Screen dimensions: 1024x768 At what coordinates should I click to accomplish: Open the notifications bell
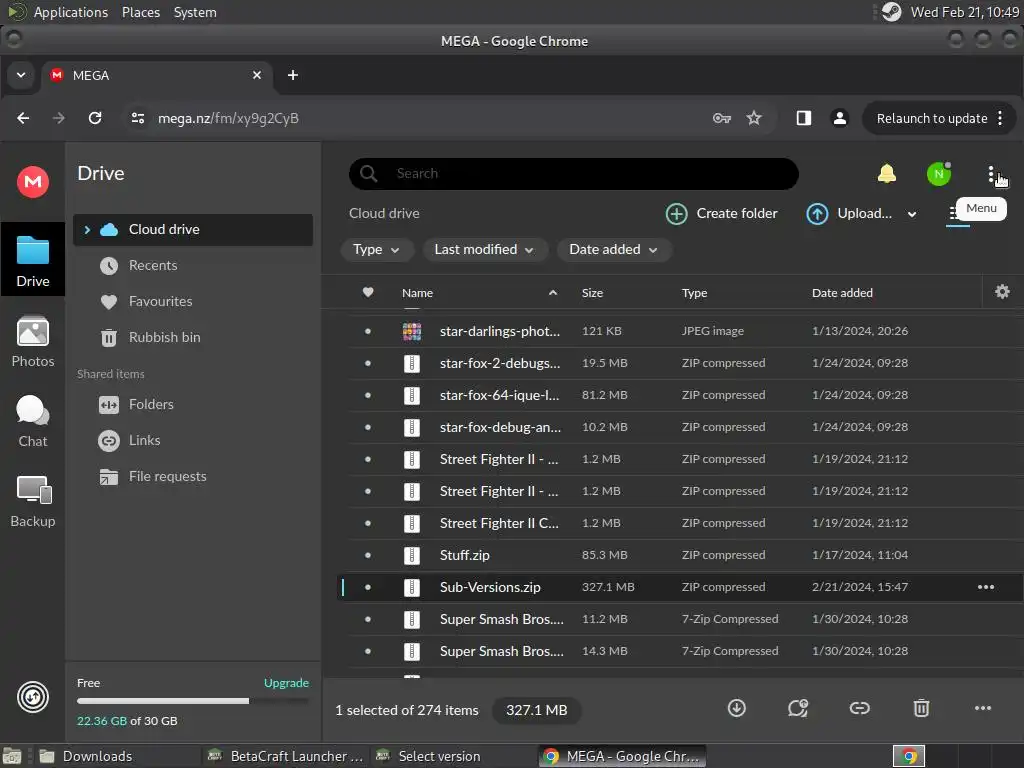click(x=886, y=174)
